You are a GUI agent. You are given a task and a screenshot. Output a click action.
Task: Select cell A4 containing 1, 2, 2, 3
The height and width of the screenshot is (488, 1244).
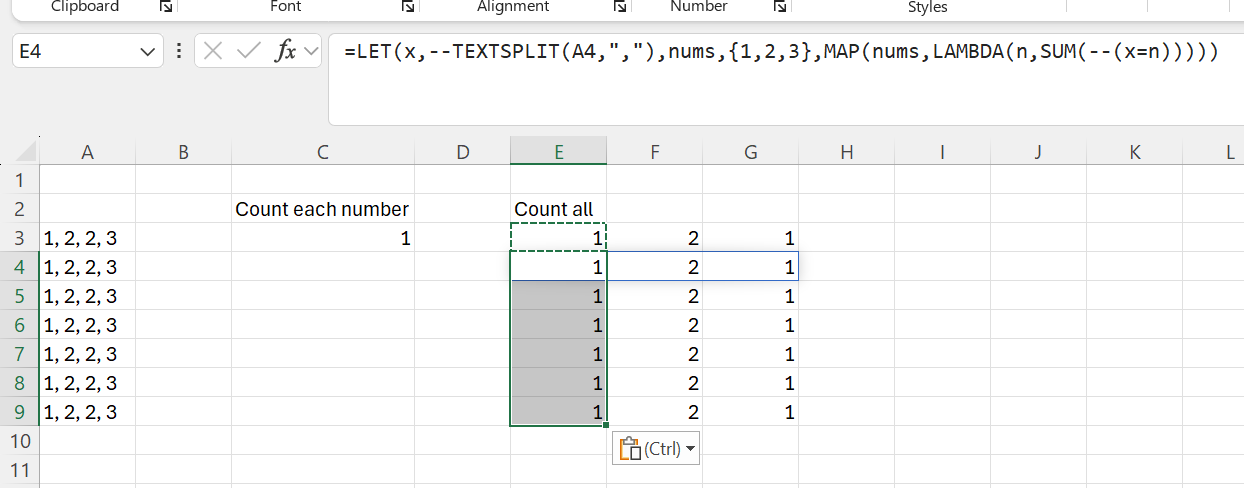[87, 267]
